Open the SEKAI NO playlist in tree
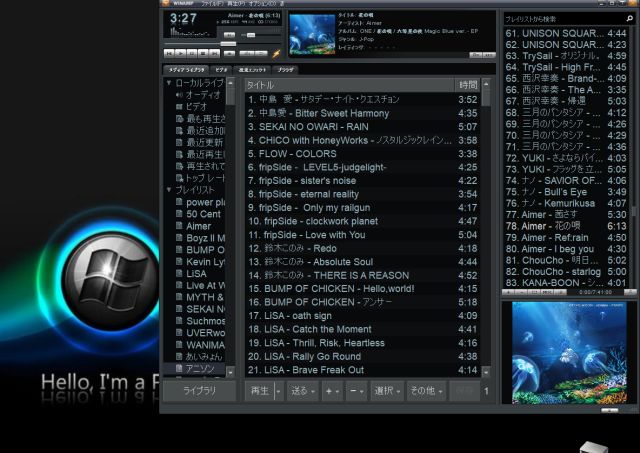Image resolution: width=640 pixels, height=453 pixels. click(x=205, y=309)
